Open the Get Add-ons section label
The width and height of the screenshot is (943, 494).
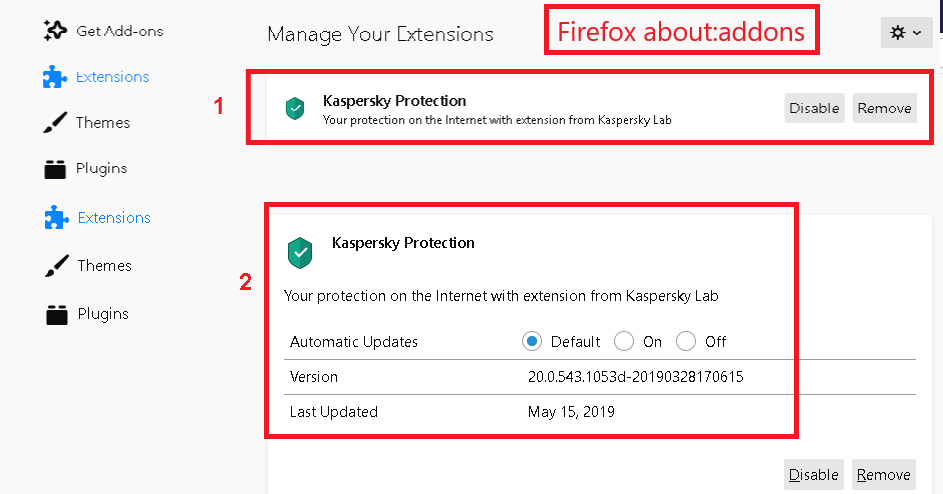[x=119, y=31]
